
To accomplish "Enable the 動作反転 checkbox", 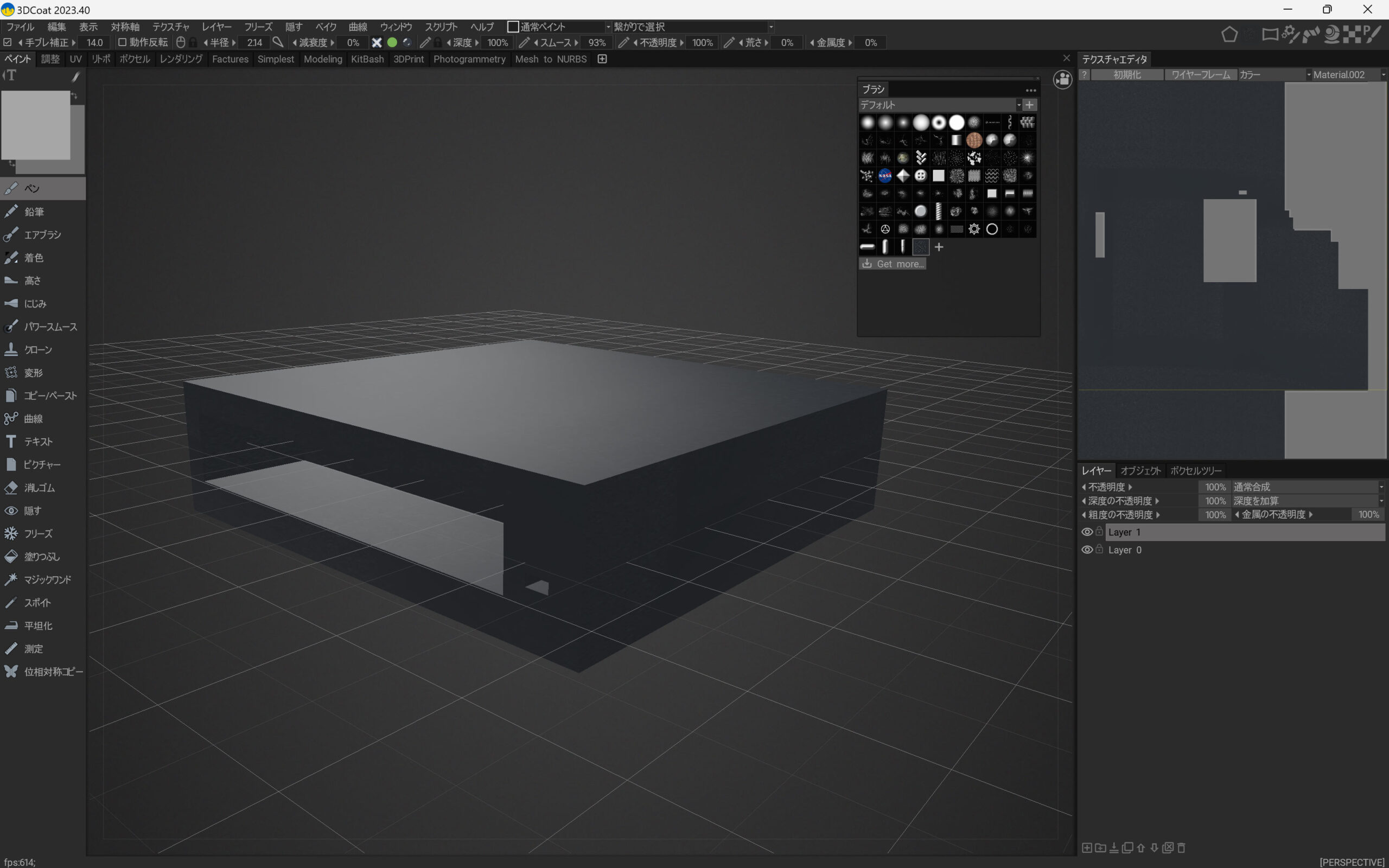I will 122,42.
